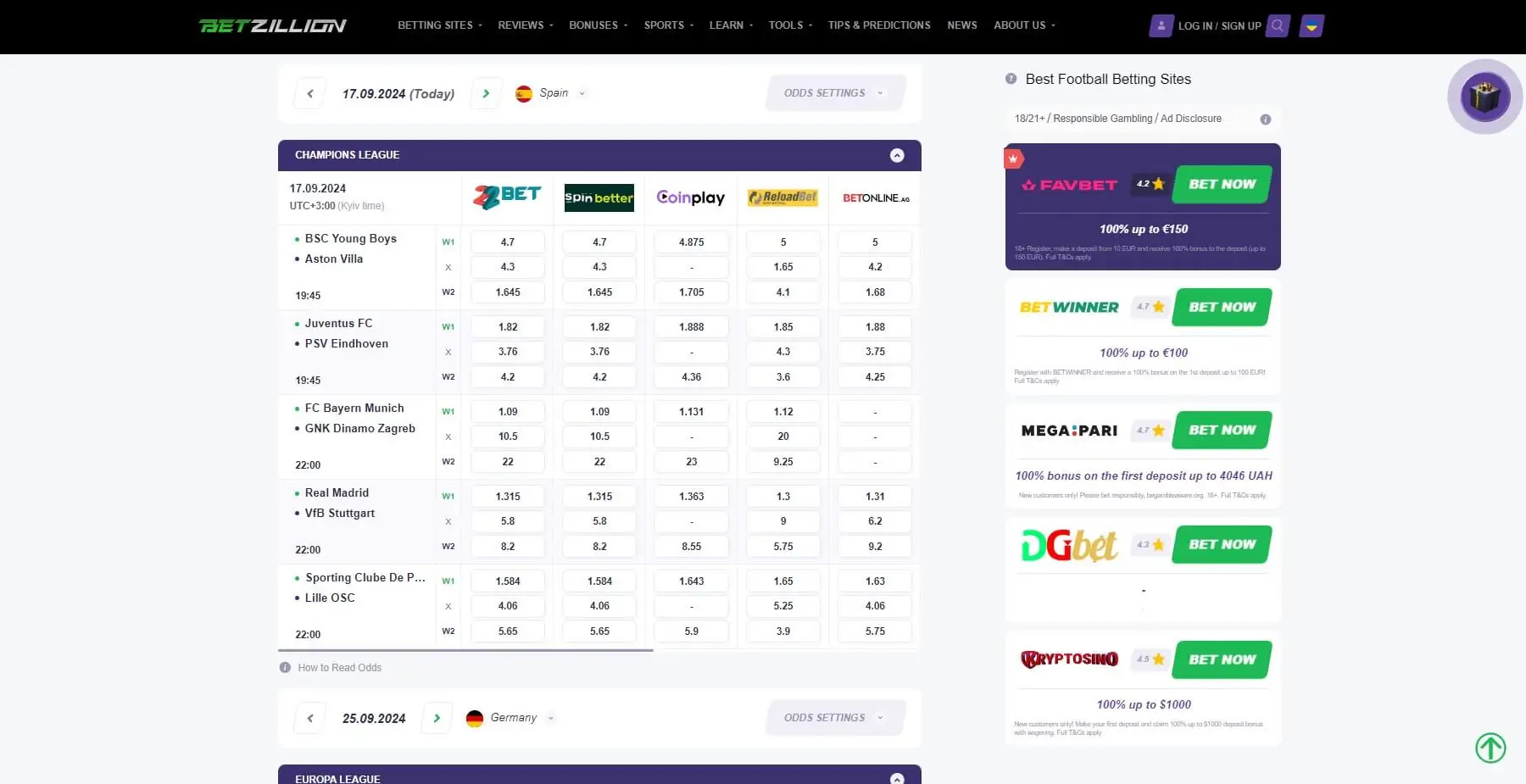
Task: Click the horizontal scrollbar under the odds table
Action: tap(466, 650)
